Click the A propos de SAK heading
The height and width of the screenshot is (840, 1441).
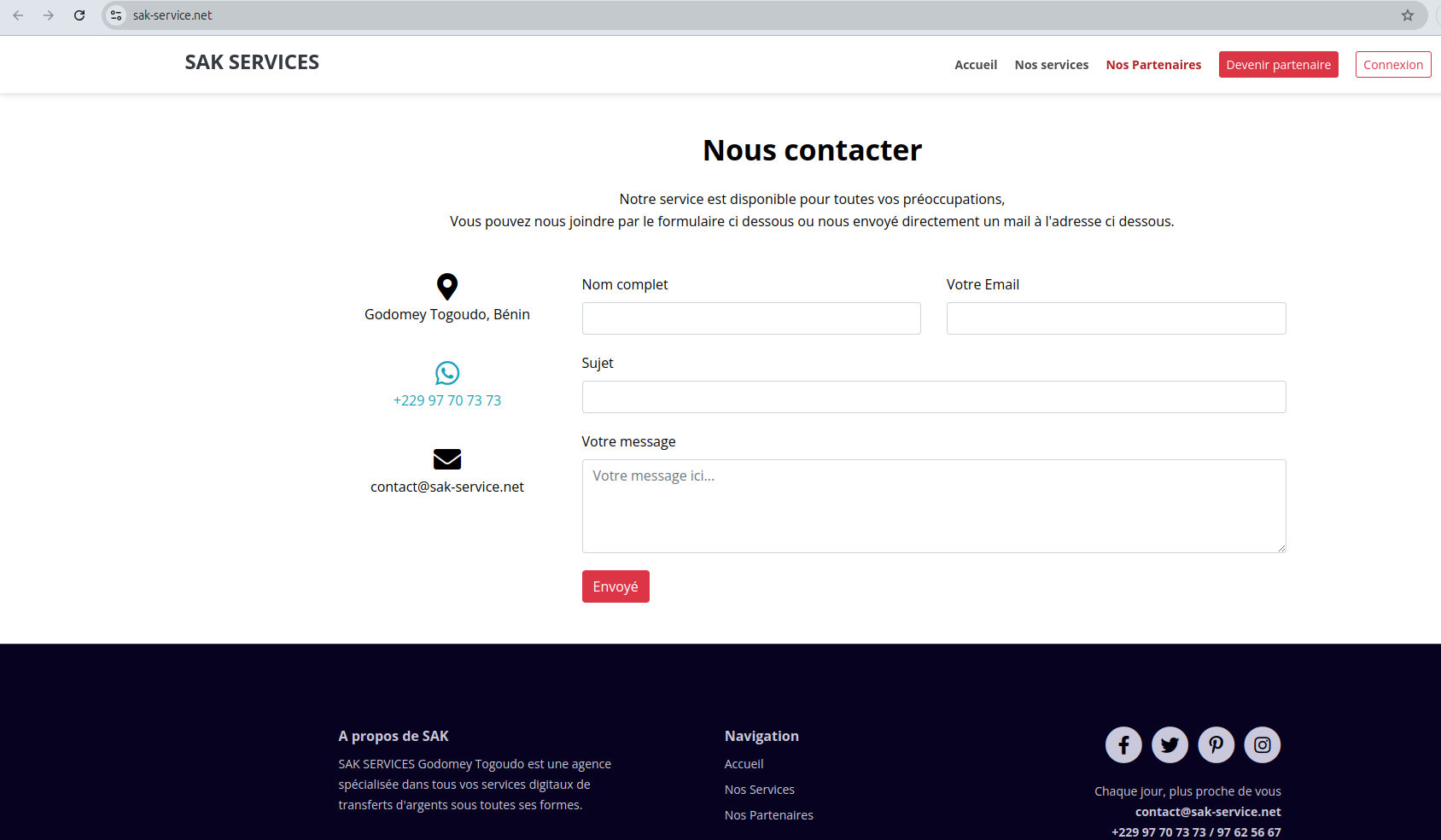tap(394, 736)
